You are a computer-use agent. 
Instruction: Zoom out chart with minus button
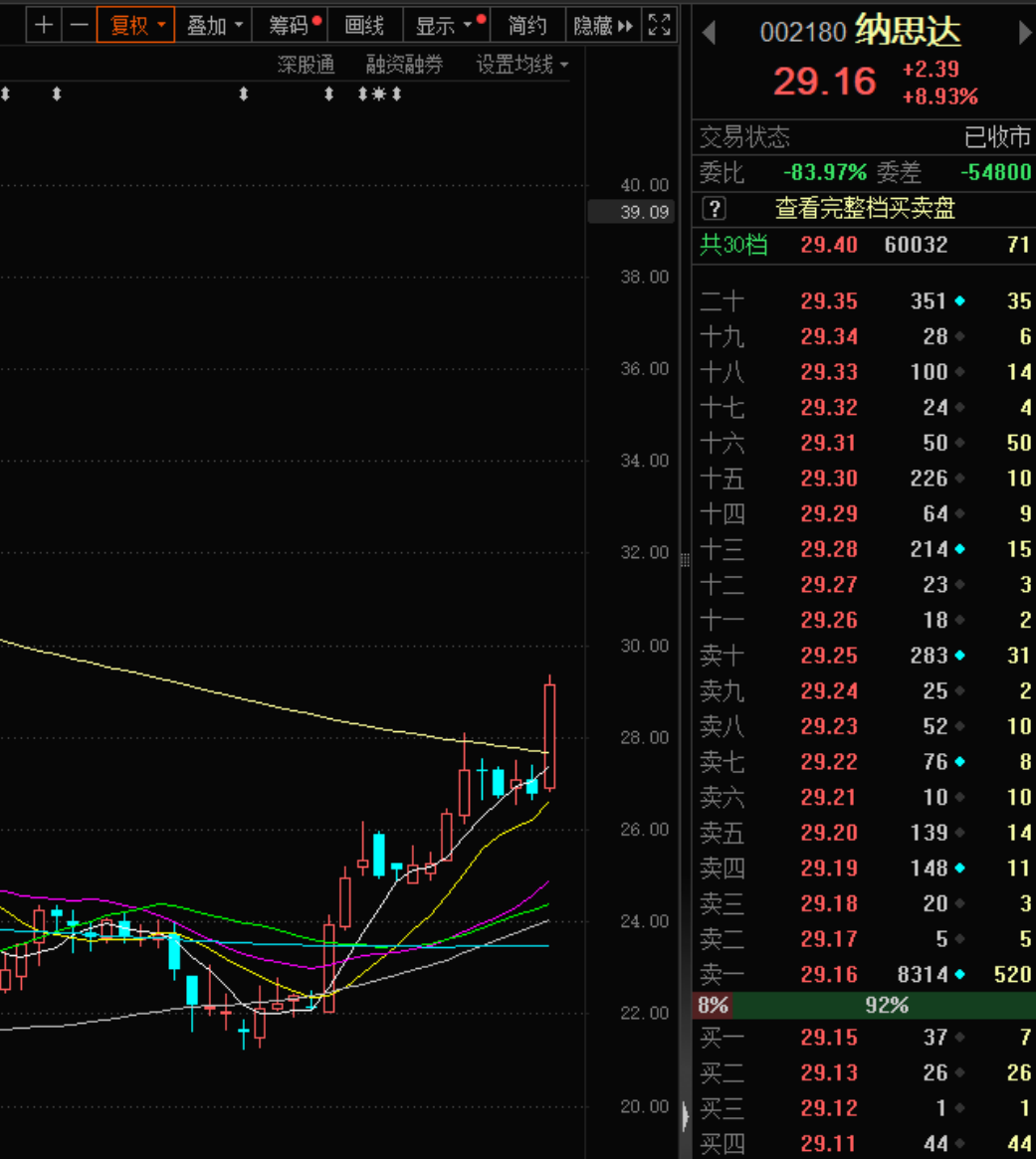click(79, 25)
